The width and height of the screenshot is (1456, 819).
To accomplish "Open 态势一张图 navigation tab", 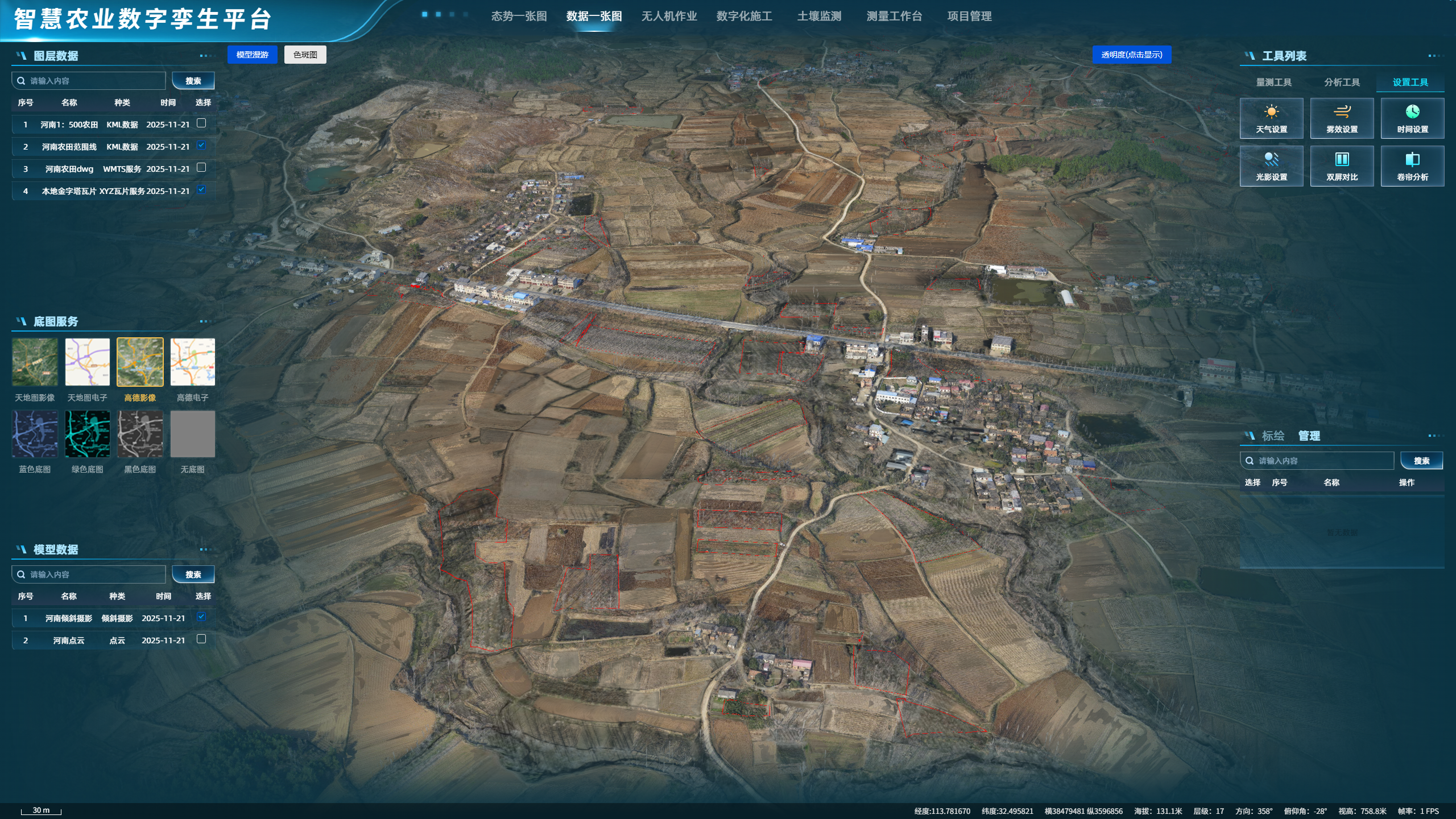I will tap(519, 16).
